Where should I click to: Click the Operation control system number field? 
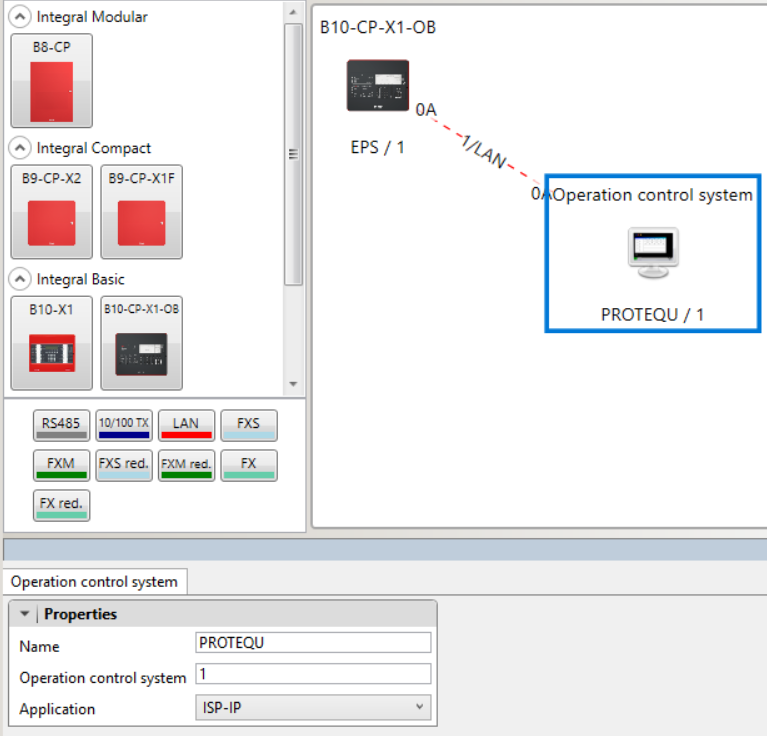(313, 674)
